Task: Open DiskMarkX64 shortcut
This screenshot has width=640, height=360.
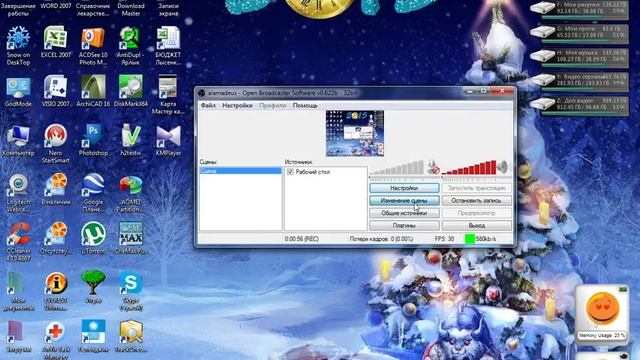Action: pyautogui.click(x=131, y=91)
